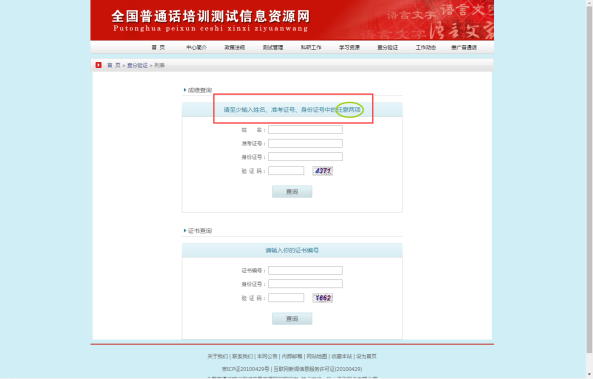
Task: Go to 工作动态 navigation item
Action: tap(425, 47)
